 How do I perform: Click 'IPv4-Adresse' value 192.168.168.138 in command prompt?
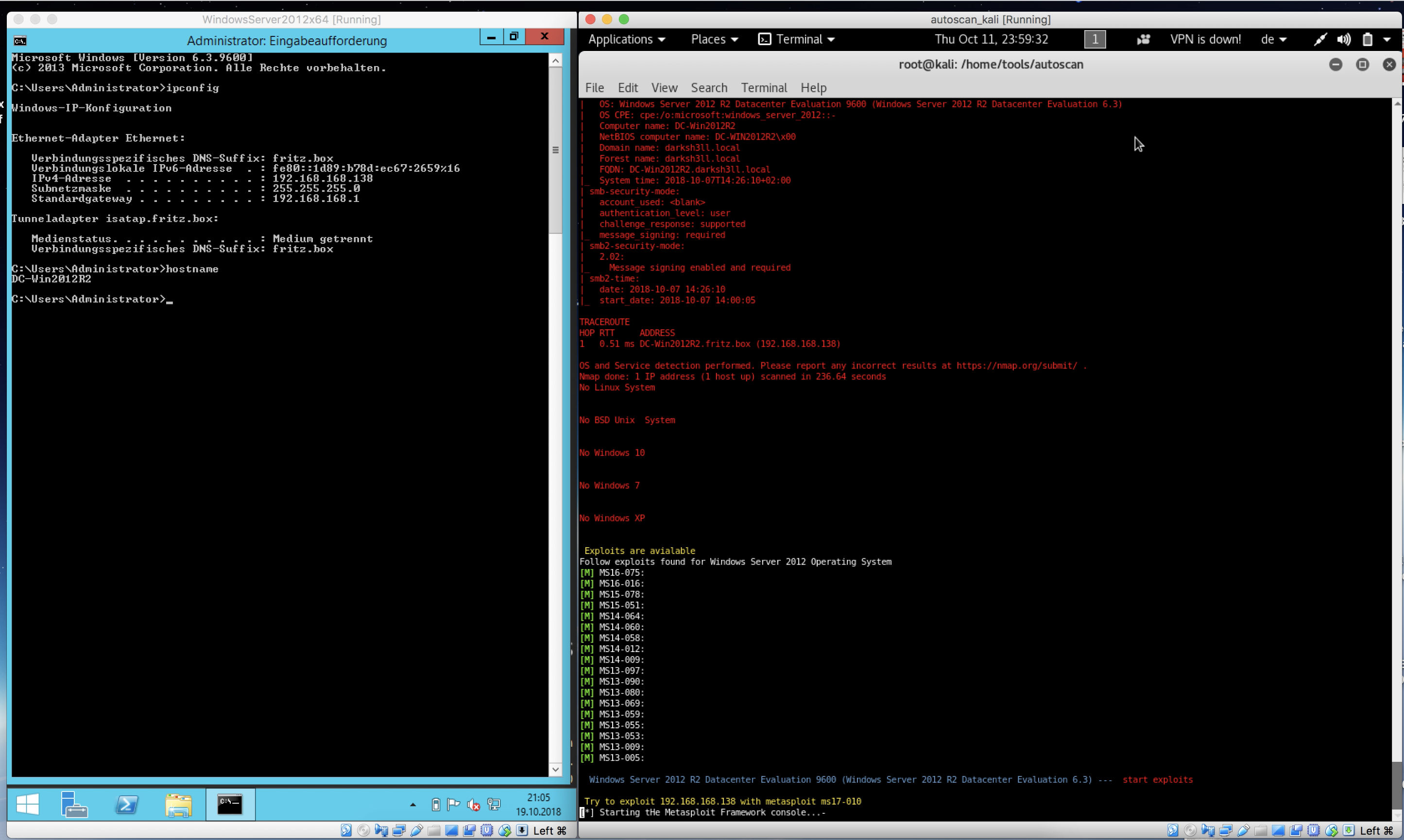click(x=323, y=178)
